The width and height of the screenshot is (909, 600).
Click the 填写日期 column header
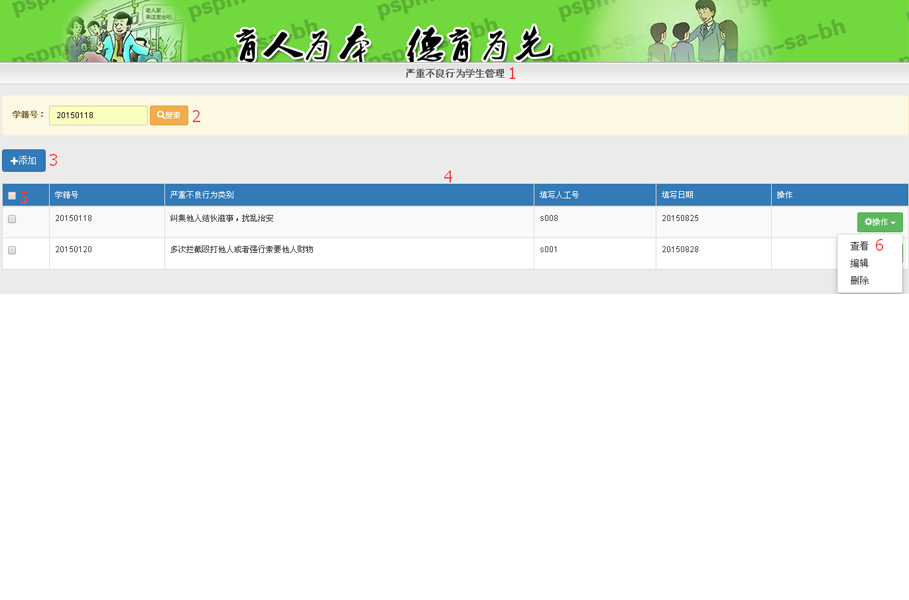pos(678,195)
